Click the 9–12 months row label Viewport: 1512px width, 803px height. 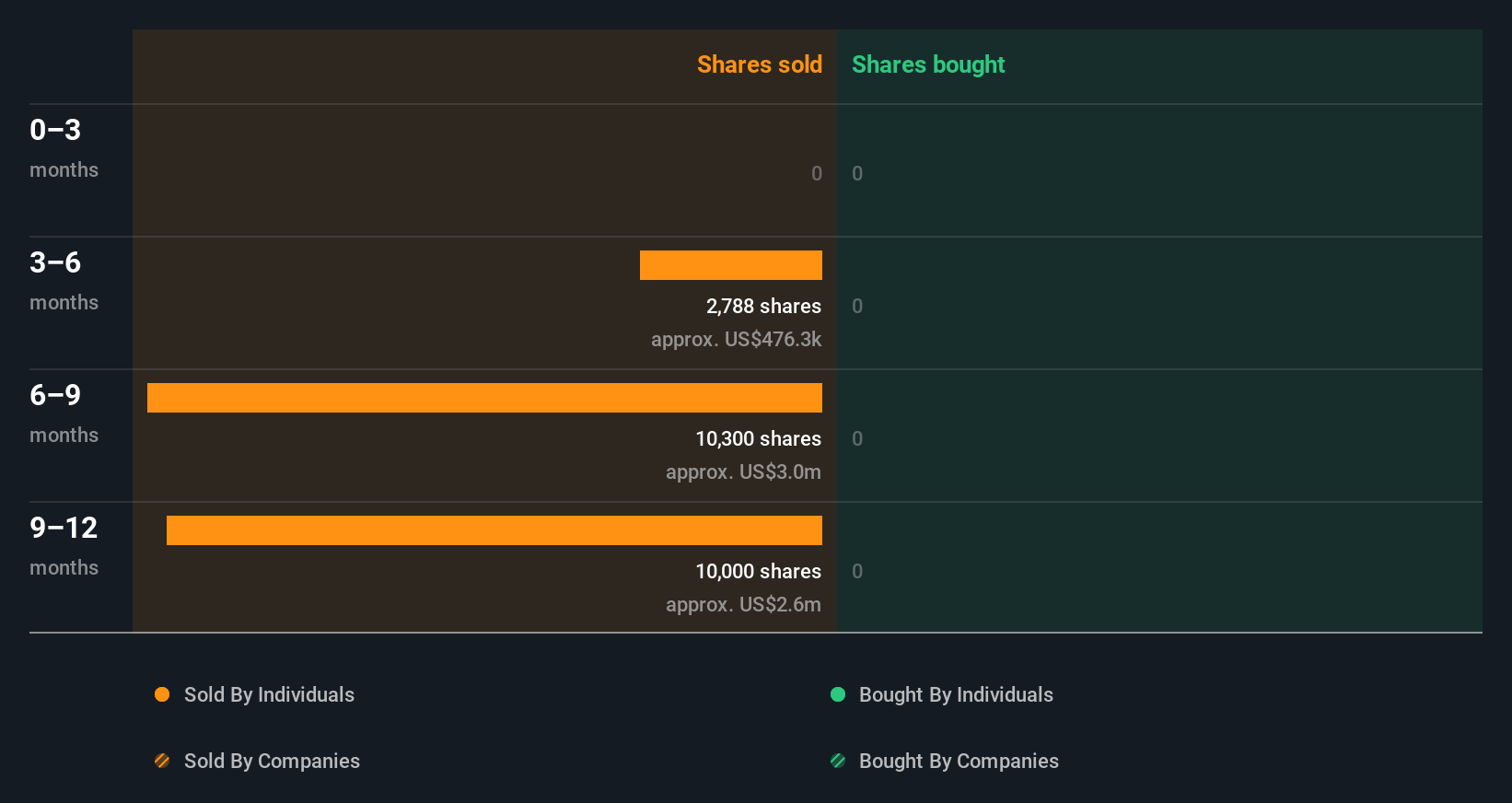point(64,546)
